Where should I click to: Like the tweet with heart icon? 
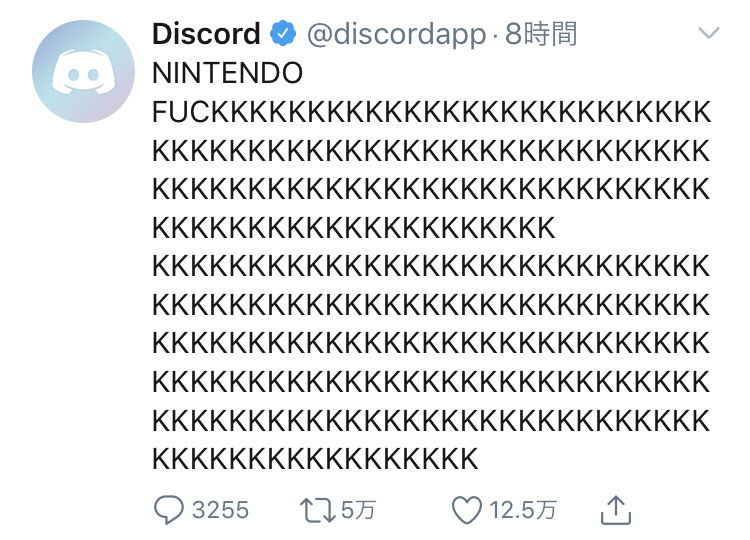[x=466, y=510]
